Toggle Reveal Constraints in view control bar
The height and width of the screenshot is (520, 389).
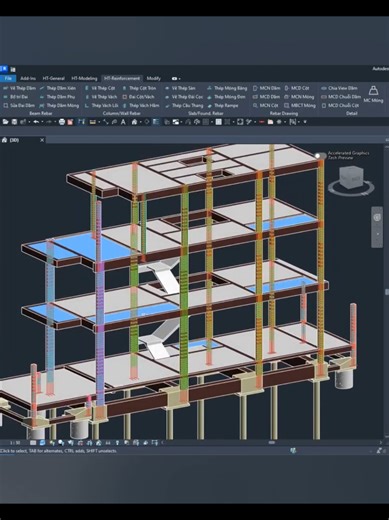pyautogui.click(x=154, y=443)
